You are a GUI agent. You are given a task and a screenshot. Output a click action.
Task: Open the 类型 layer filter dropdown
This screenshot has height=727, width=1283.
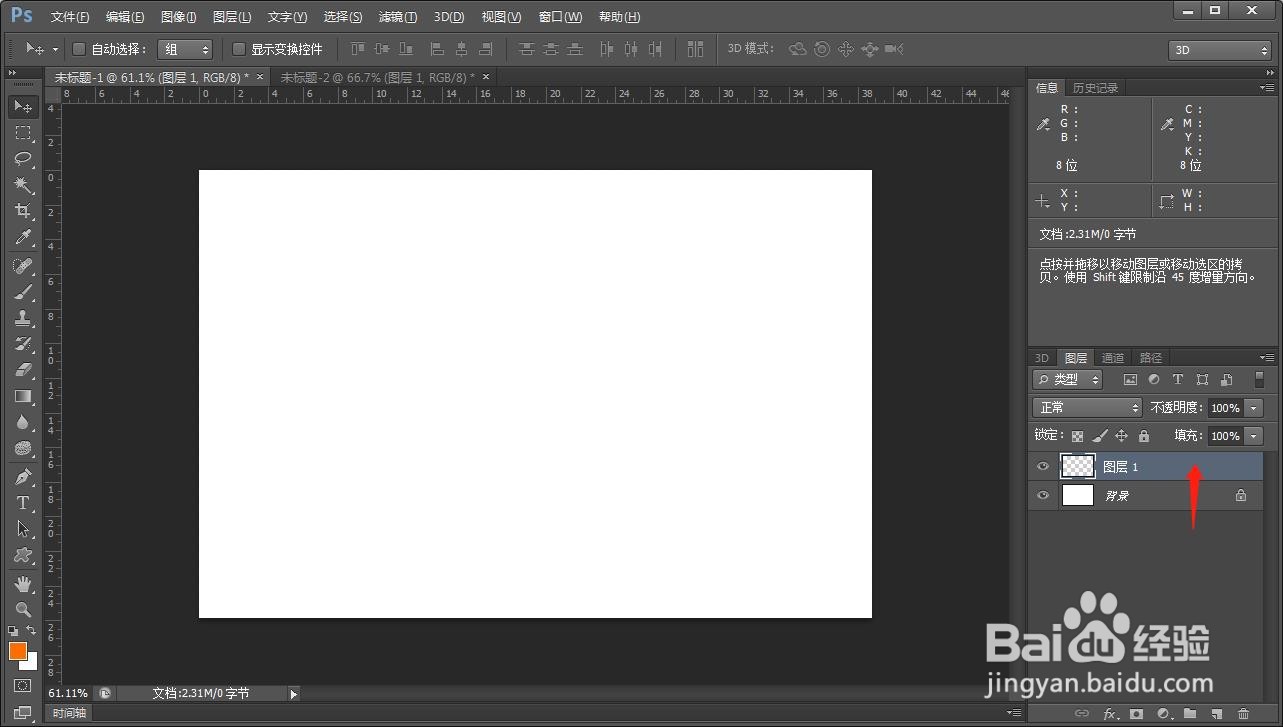tap(1067, 380)
